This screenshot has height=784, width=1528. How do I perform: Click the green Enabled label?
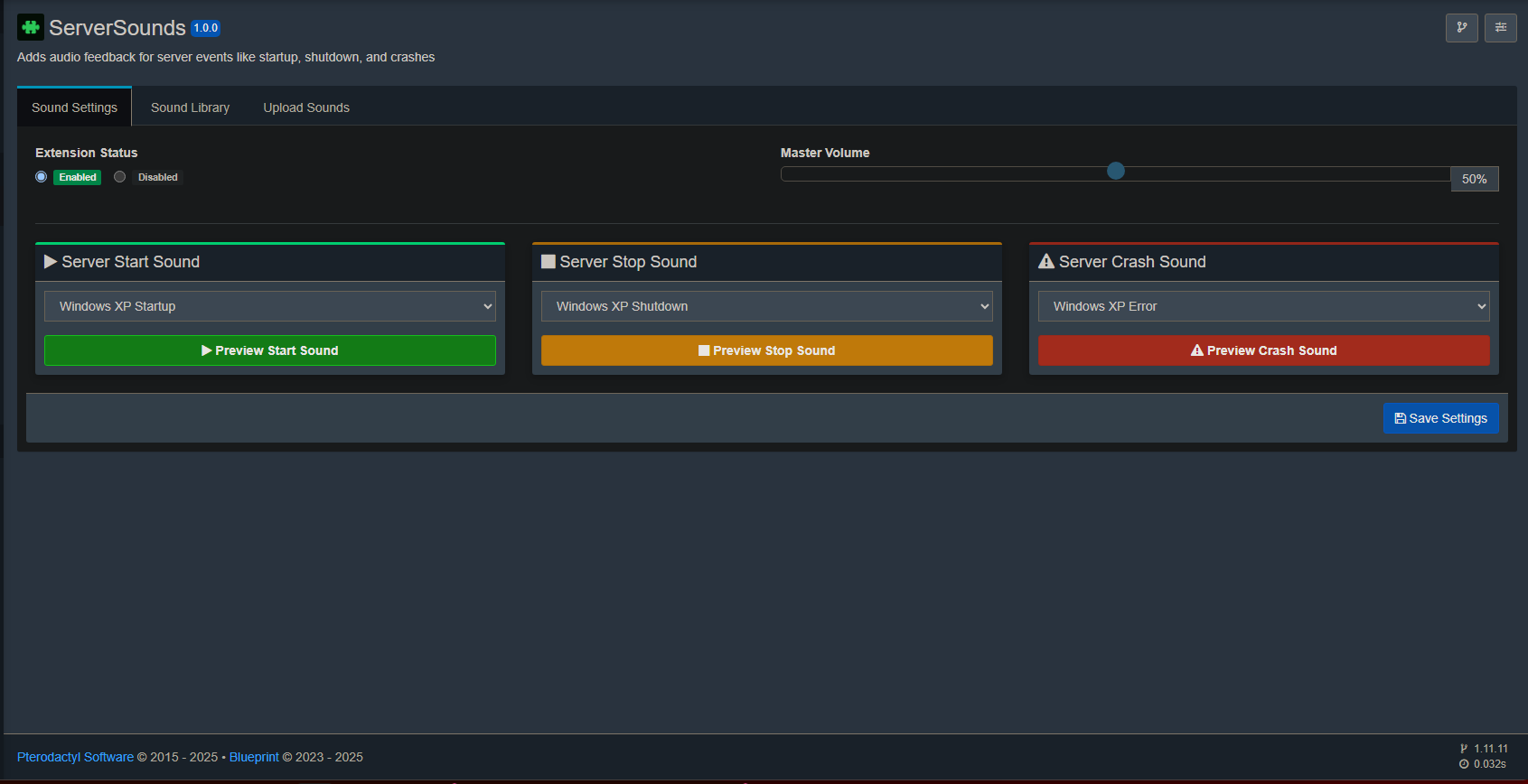(x=78, y=177)
